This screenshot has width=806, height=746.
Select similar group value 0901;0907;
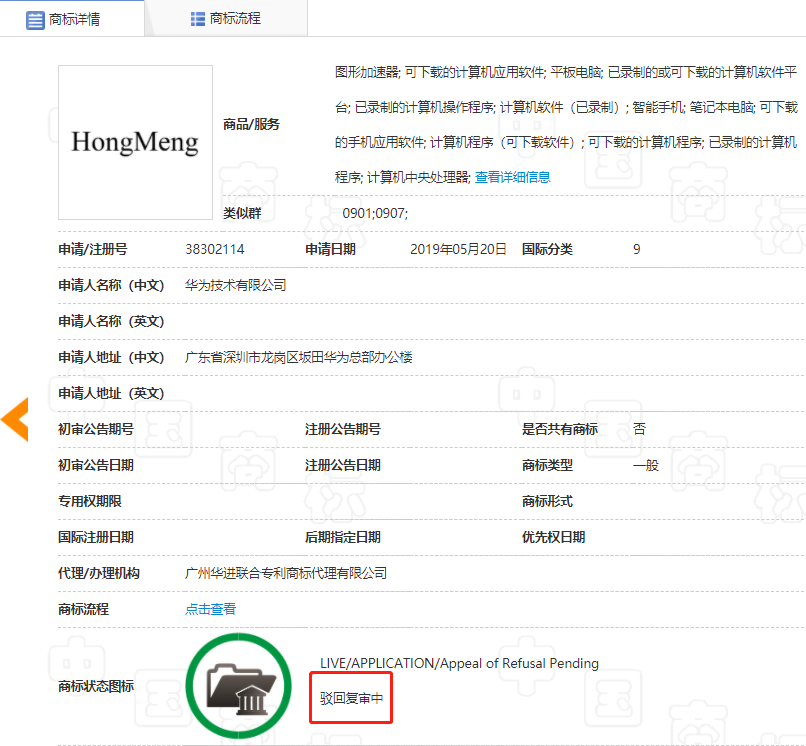point(375,213)
